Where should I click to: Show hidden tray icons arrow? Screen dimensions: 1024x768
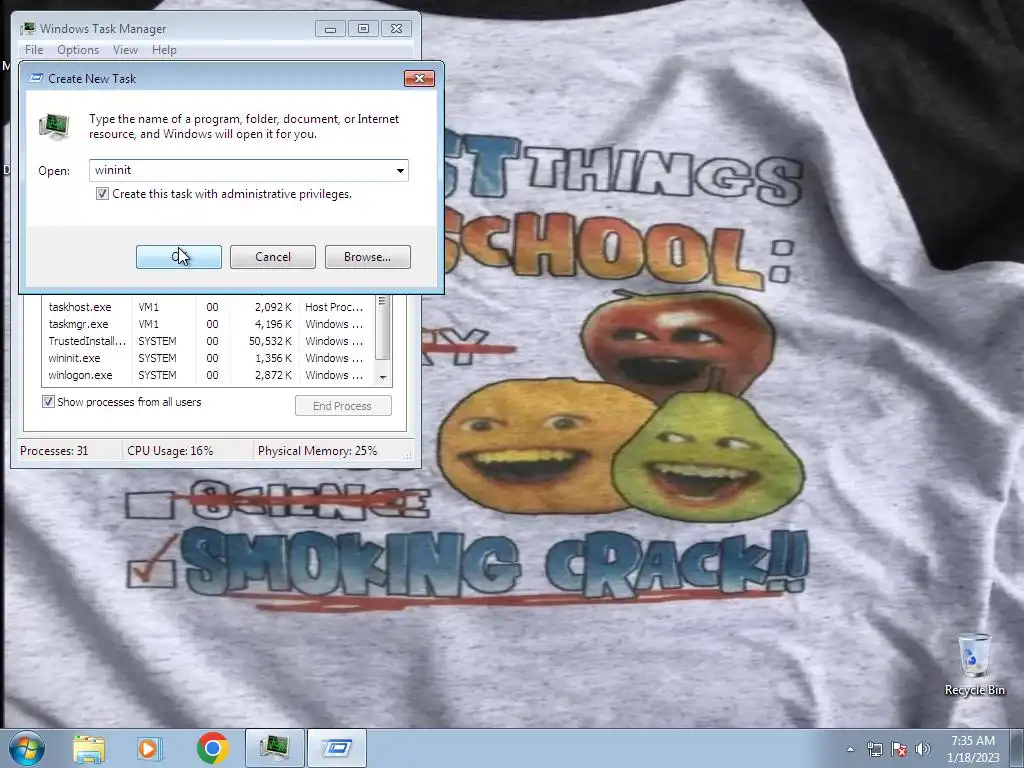[850, 749]
